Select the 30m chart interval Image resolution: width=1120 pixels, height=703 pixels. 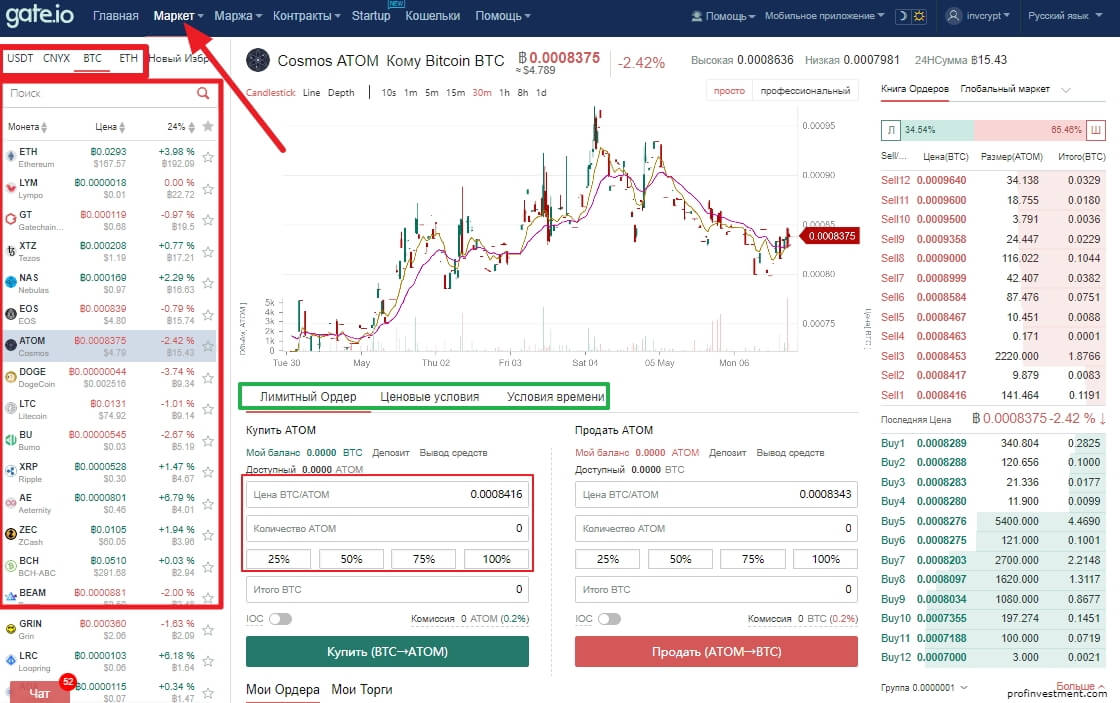point(481,93)
